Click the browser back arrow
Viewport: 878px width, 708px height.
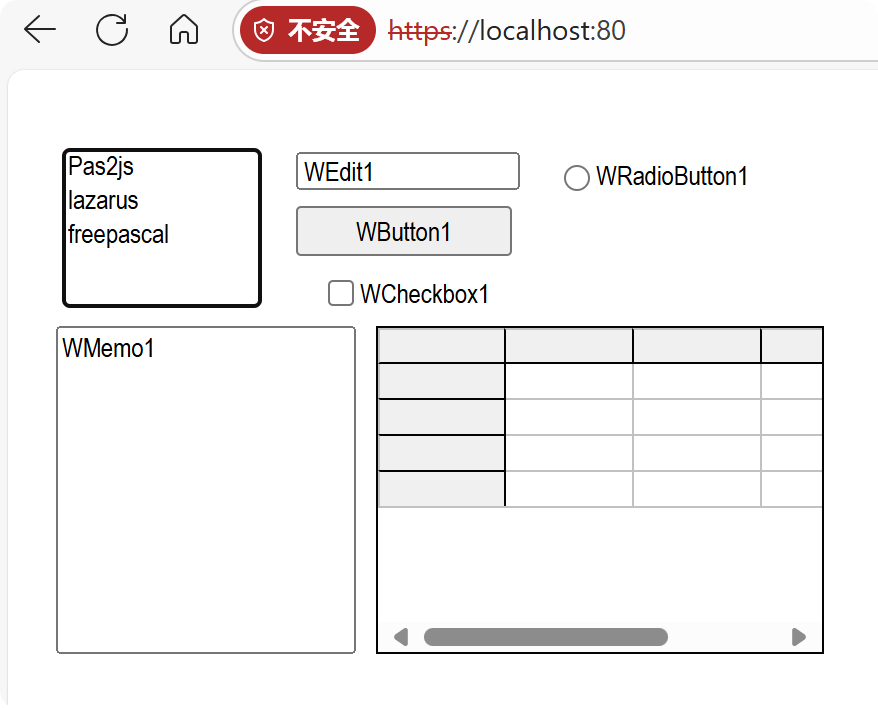pyautogui.click(x=38, y=30)
